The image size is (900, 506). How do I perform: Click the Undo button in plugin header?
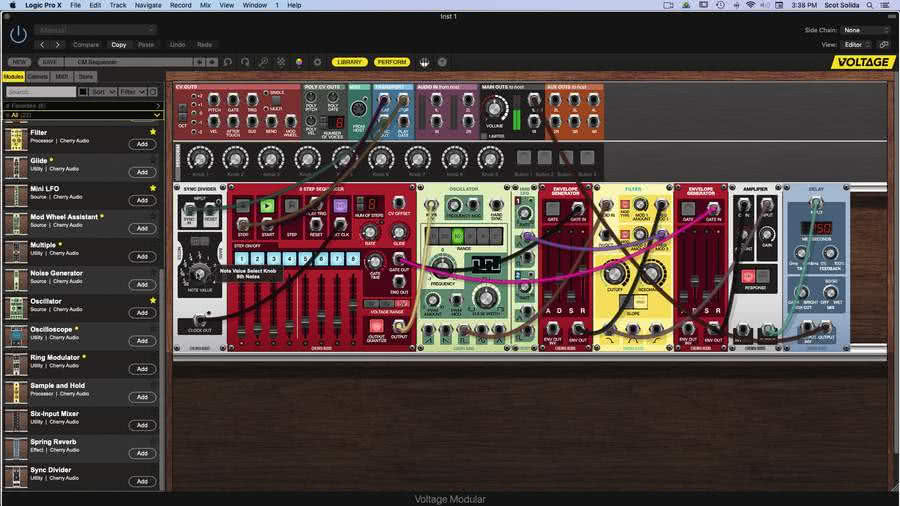(177, 45)
